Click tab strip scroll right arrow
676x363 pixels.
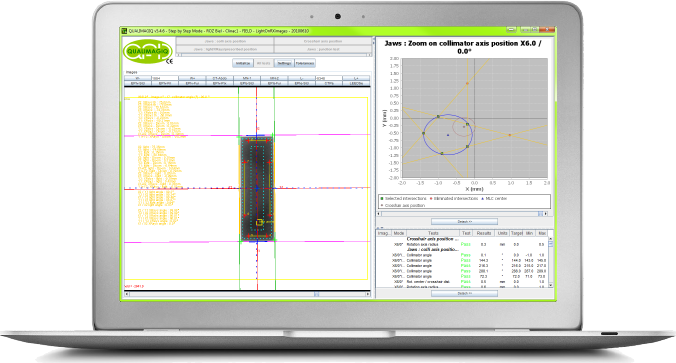[x=369, y=55]
